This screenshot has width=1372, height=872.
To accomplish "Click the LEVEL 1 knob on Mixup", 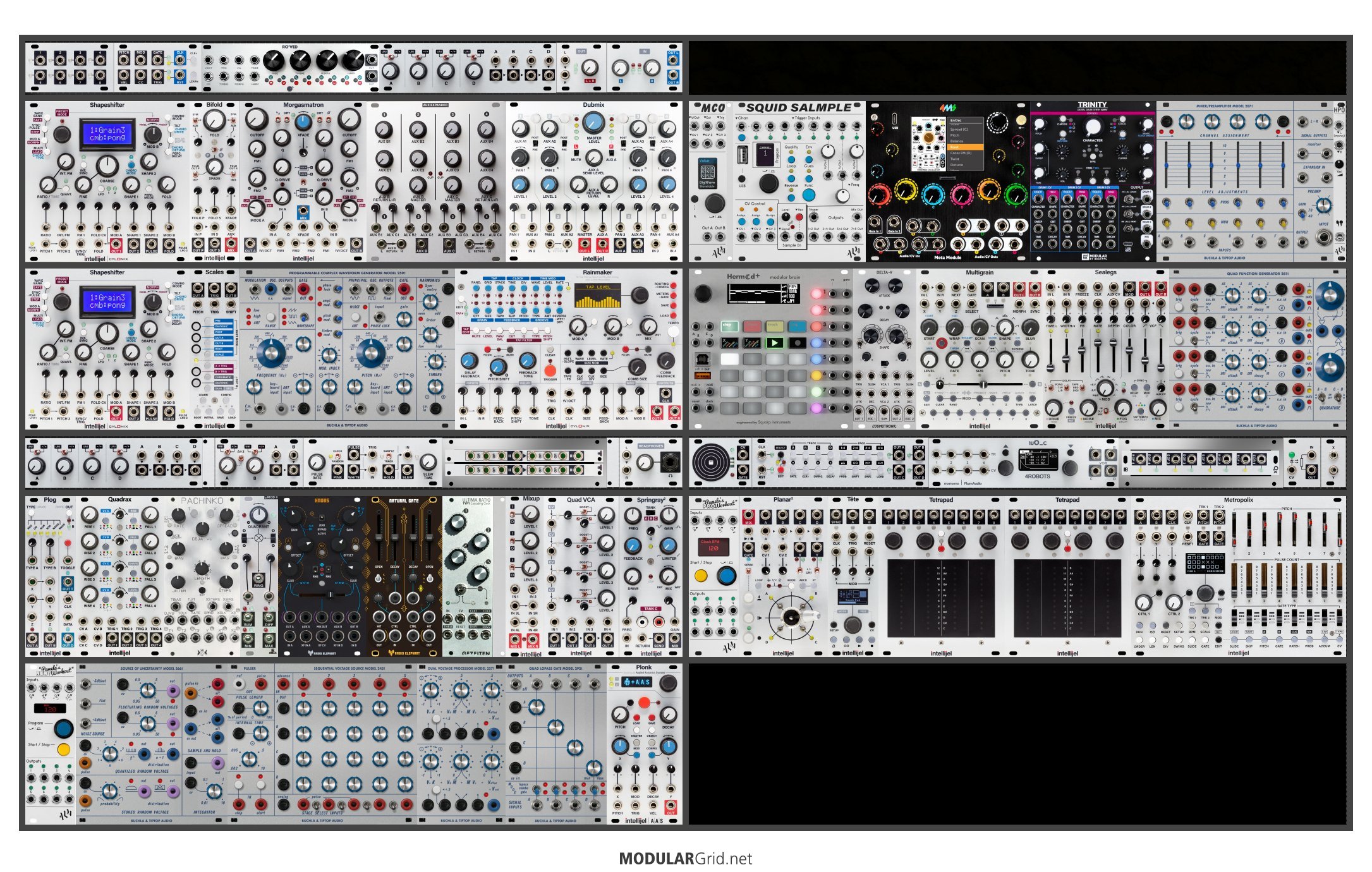I will point(530,515).
